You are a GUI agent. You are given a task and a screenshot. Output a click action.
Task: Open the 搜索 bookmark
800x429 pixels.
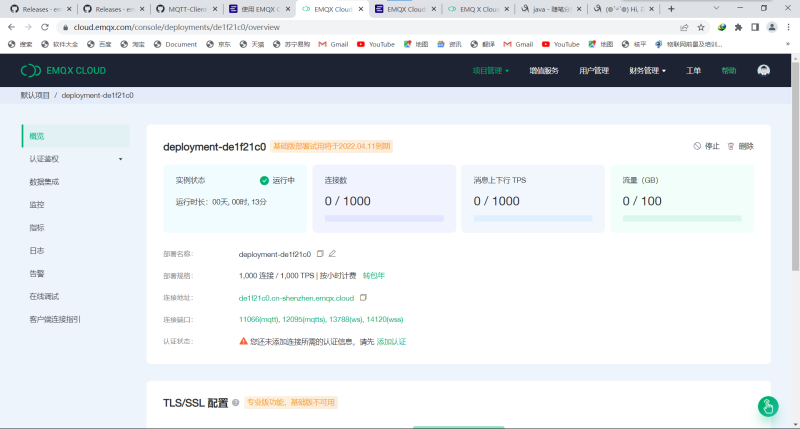click(x=20, y=44)
